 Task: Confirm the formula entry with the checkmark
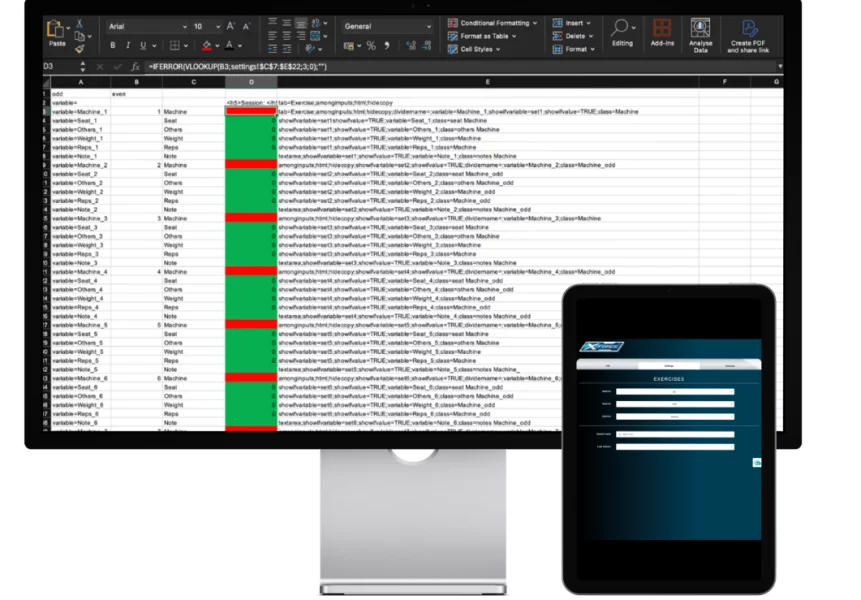point(117,66)
